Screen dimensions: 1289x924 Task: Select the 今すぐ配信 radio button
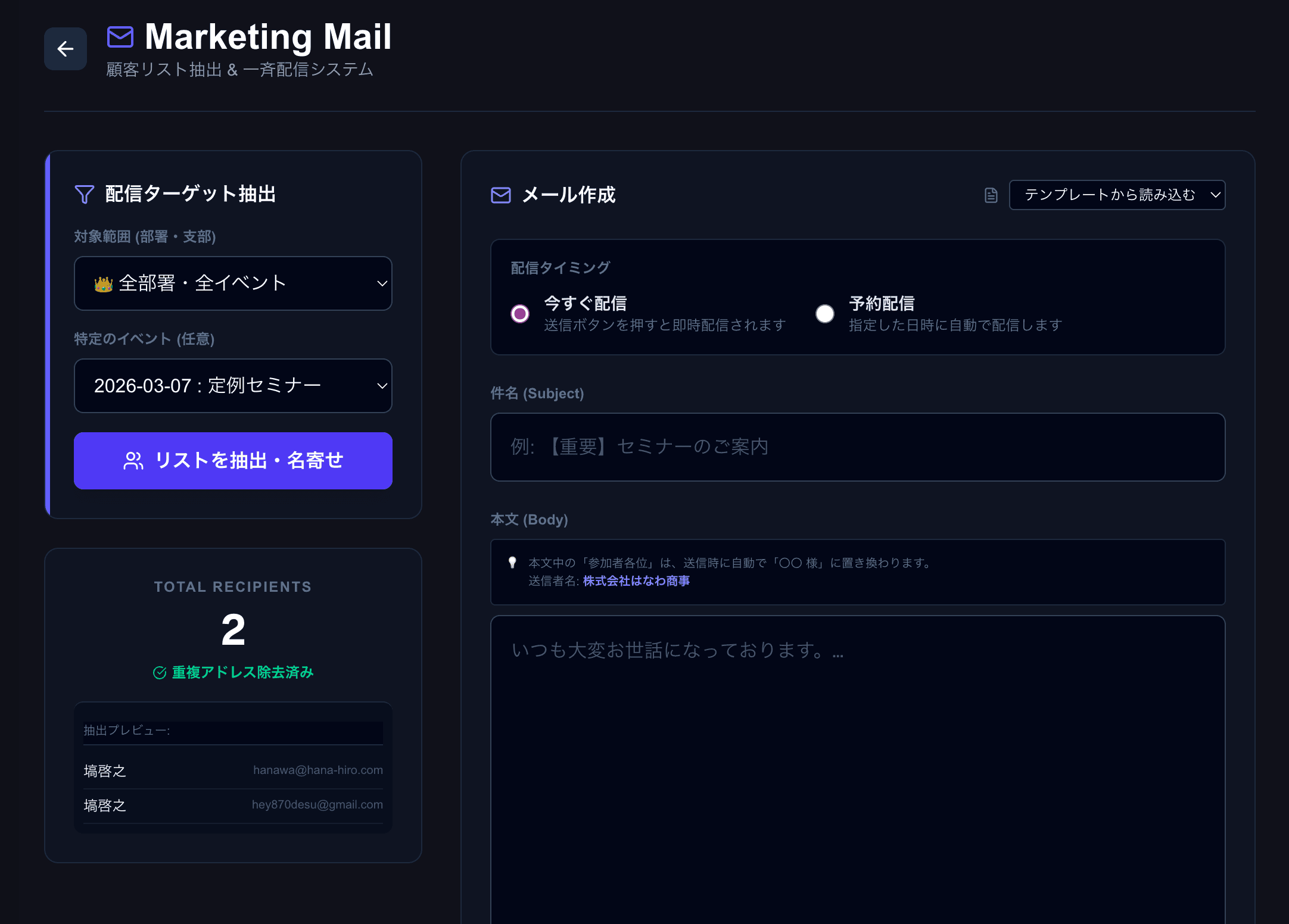point(520,313)
